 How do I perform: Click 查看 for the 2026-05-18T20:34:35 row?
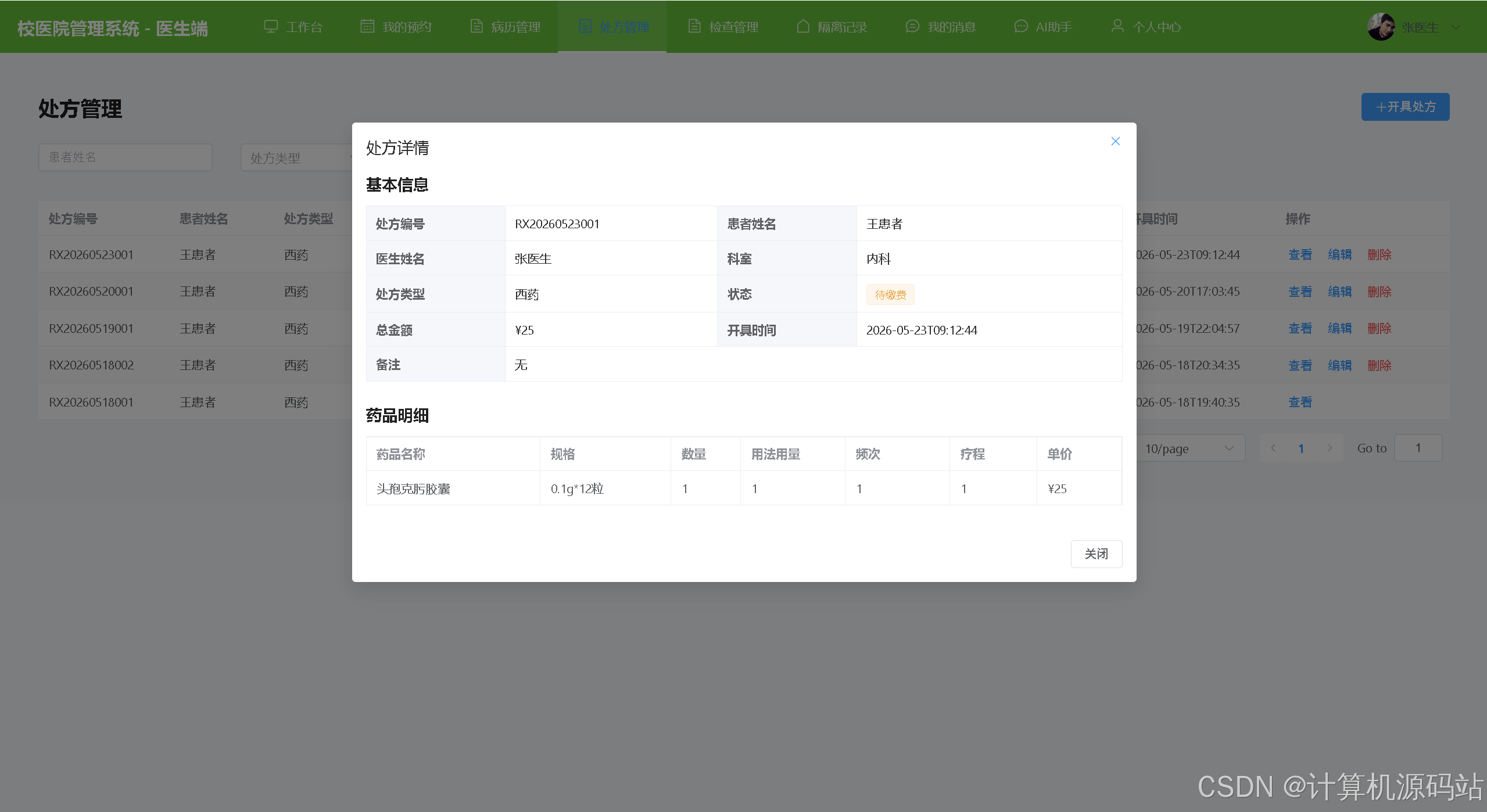(1300, 365)
